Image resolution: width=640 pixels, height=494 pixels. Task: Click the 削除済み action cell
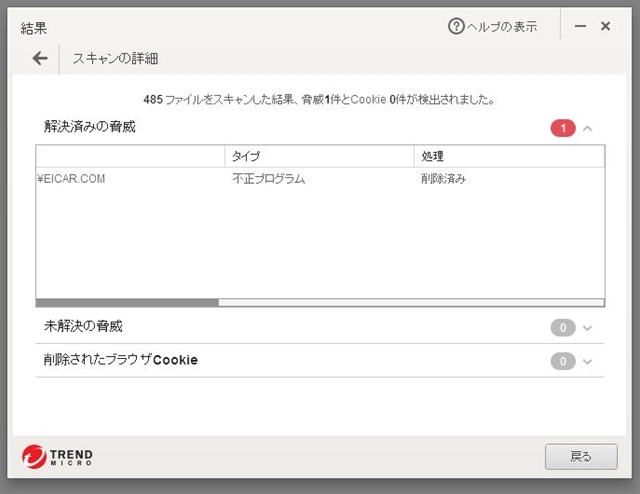pyautogui.click(x=443, y=179)
